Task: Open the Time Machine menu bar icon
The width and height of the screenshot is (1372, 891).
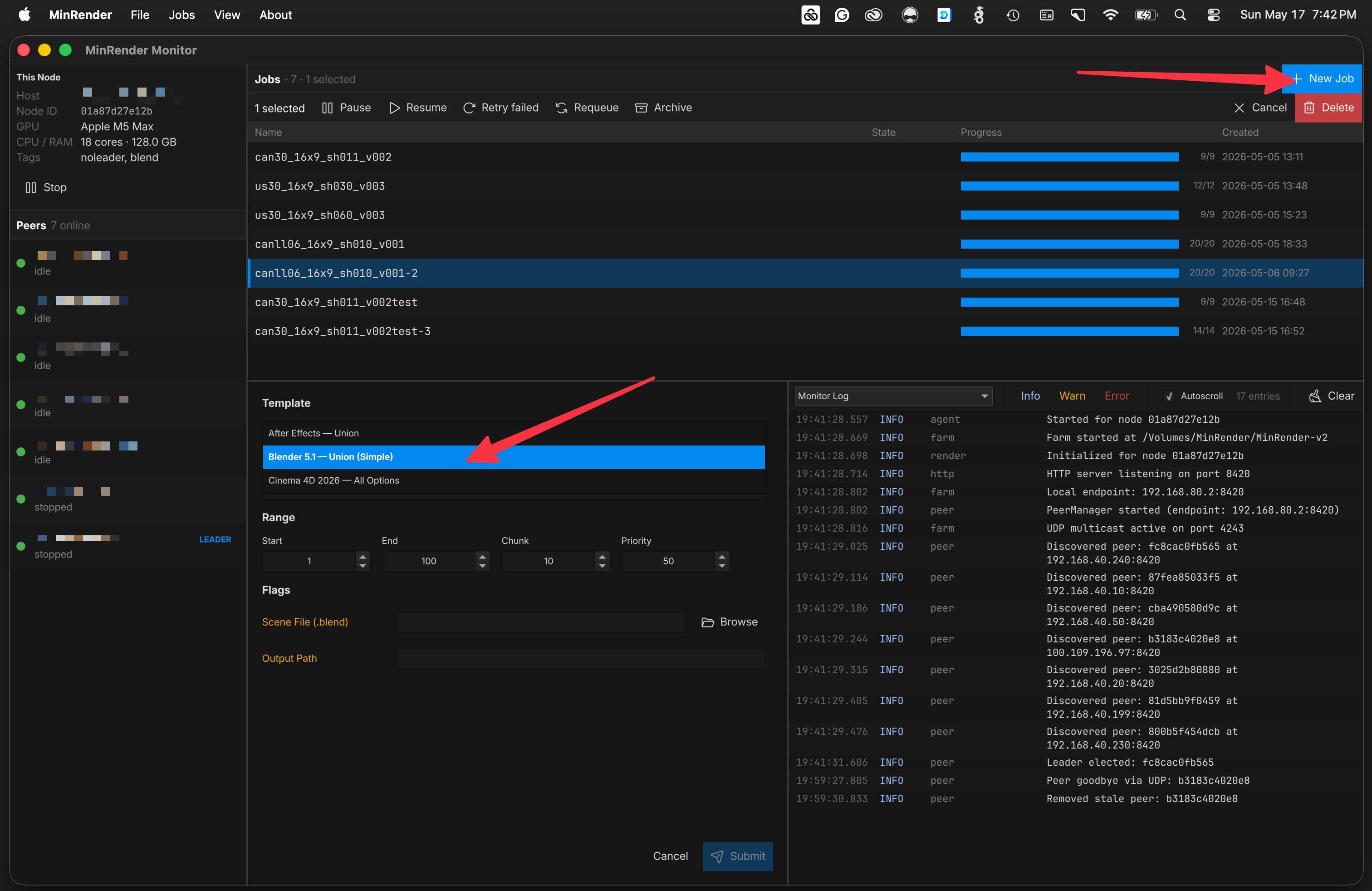Action: [1013, 15]
